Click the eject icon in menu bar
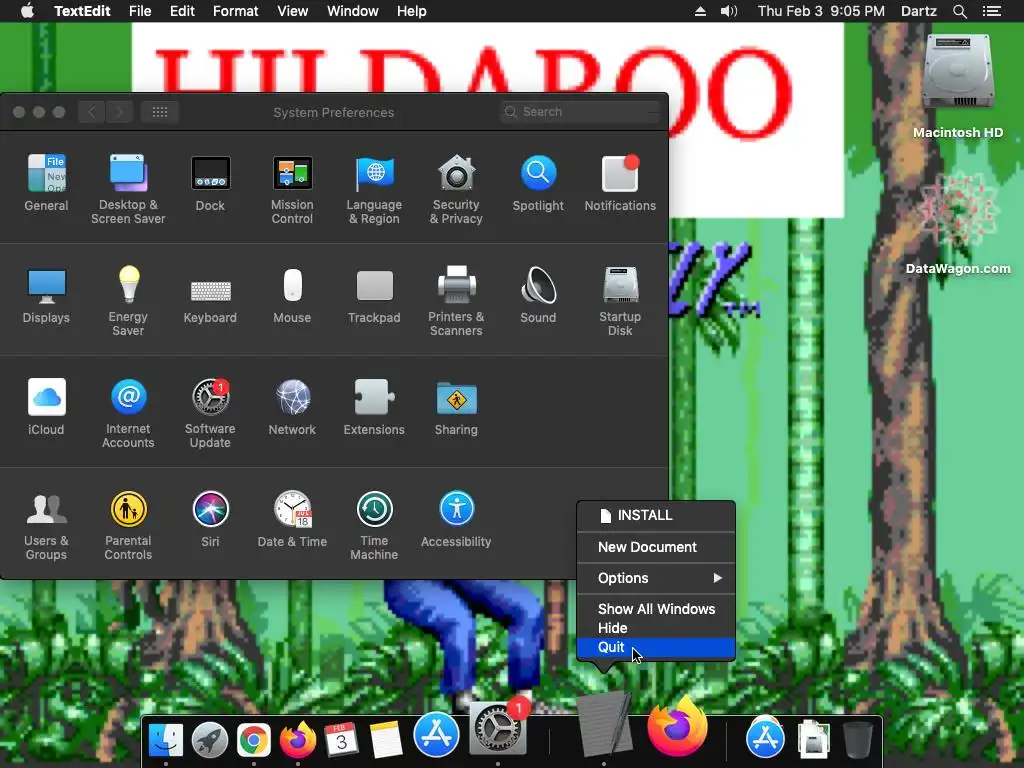 click(x=700, y=11)
